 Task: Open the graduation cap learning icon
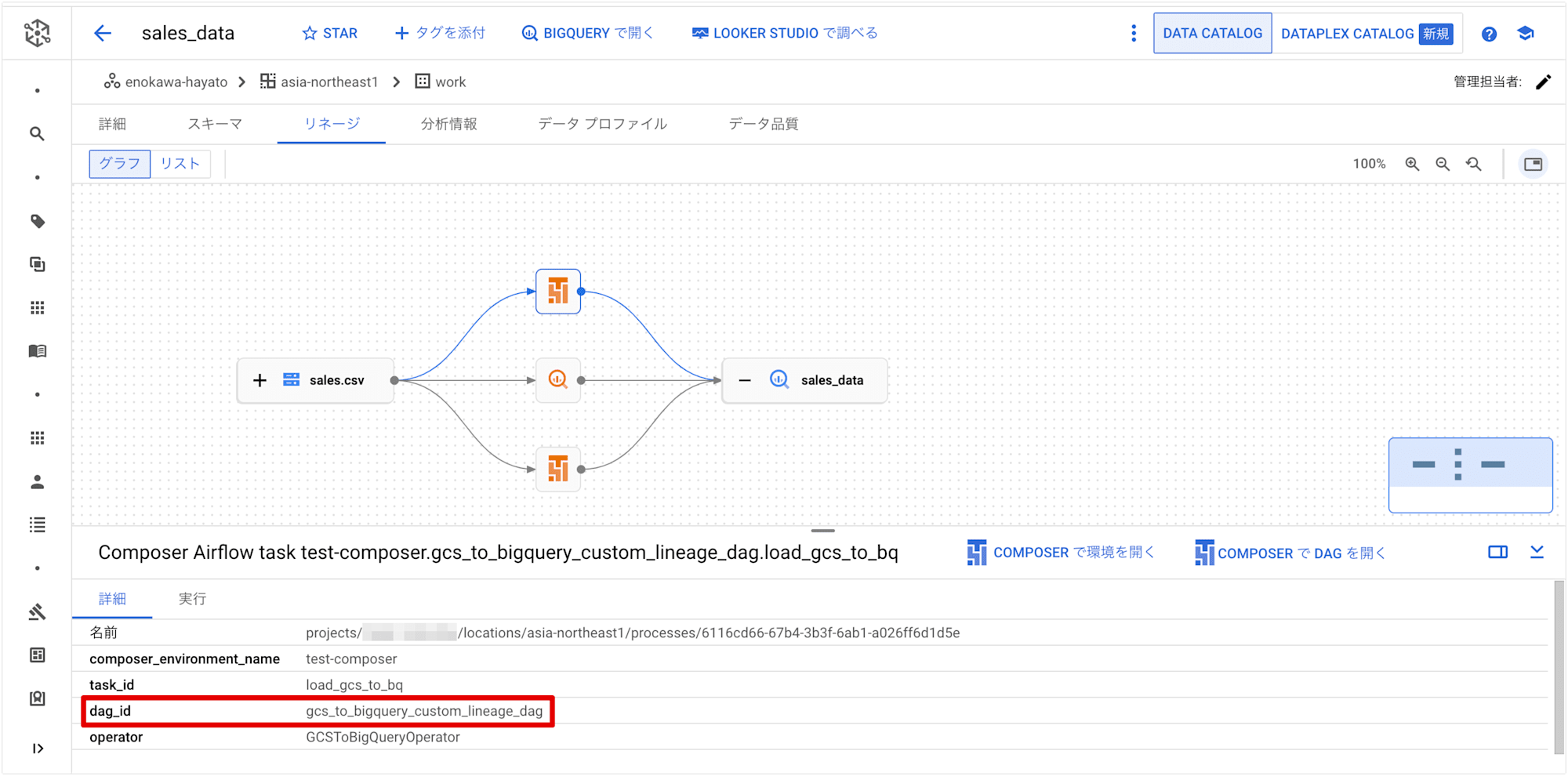click(x=1526, y=33)
